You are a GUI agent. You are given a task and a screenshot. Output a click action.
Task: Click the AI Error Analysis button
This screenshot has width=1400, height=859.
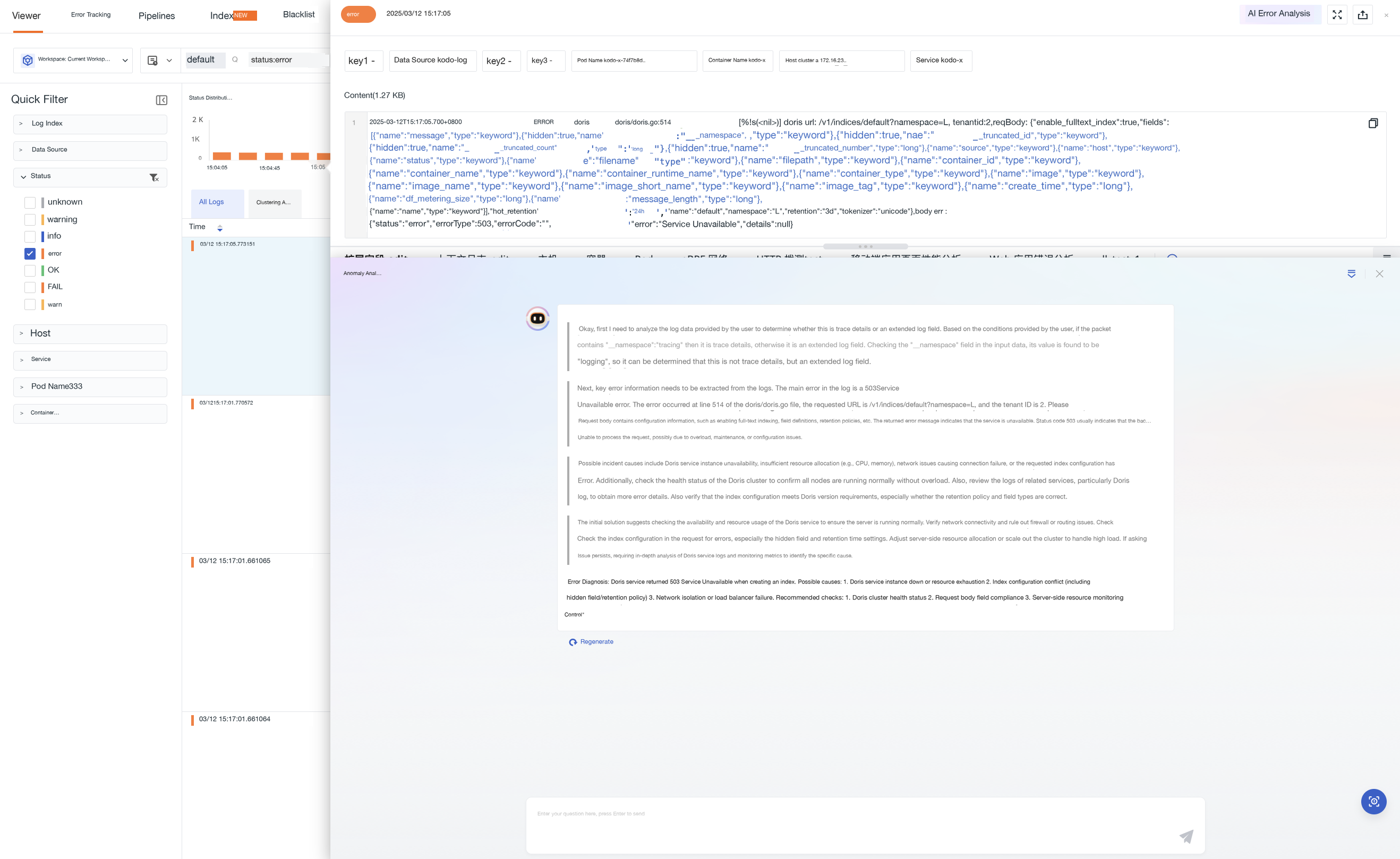coord(1278,14)
